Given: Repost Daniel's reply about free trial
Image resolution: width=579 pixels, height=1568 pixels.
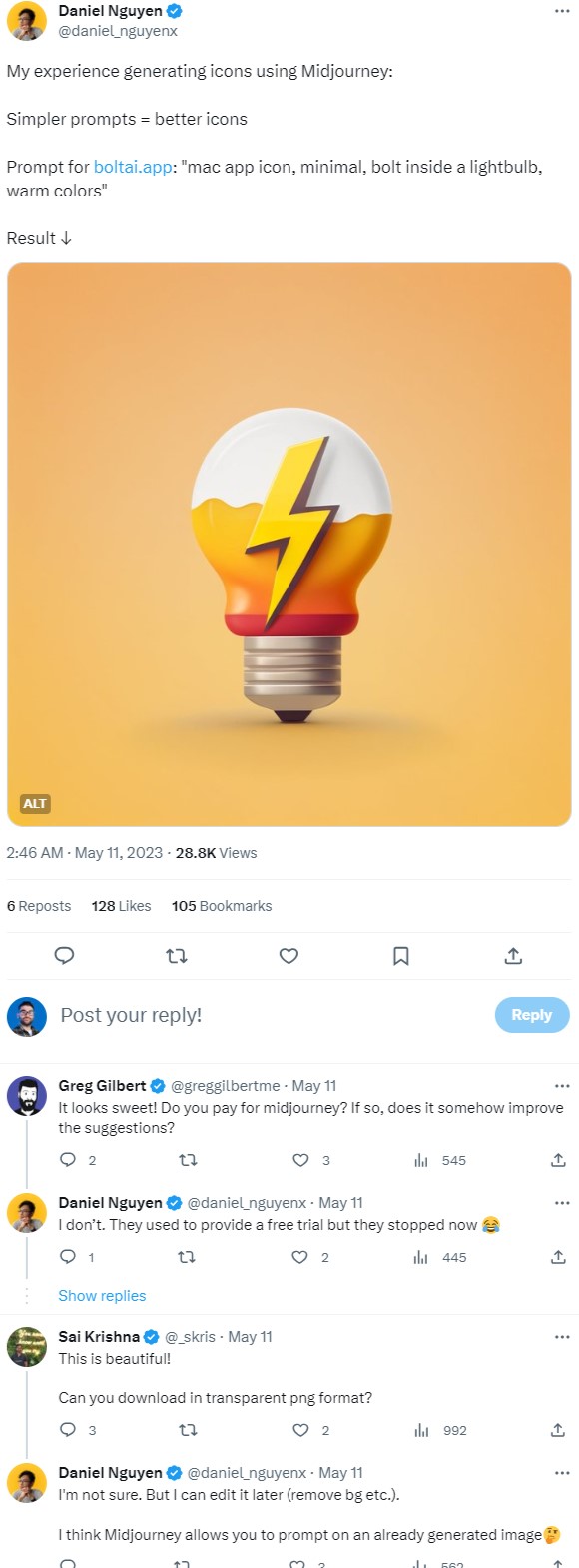Looking at the screenshot, I should tap(187, 1257).
